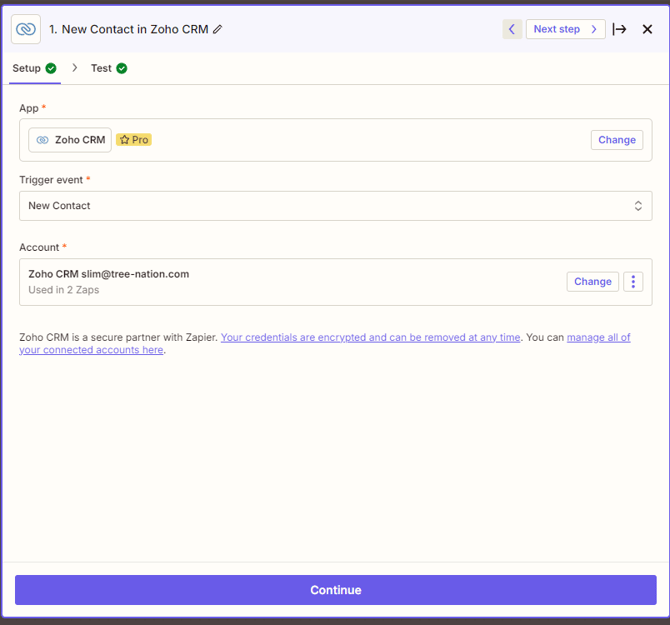The height and width of the screenshot is (625, 670).
Task: Click the Continue button
Action: [335, 590]
